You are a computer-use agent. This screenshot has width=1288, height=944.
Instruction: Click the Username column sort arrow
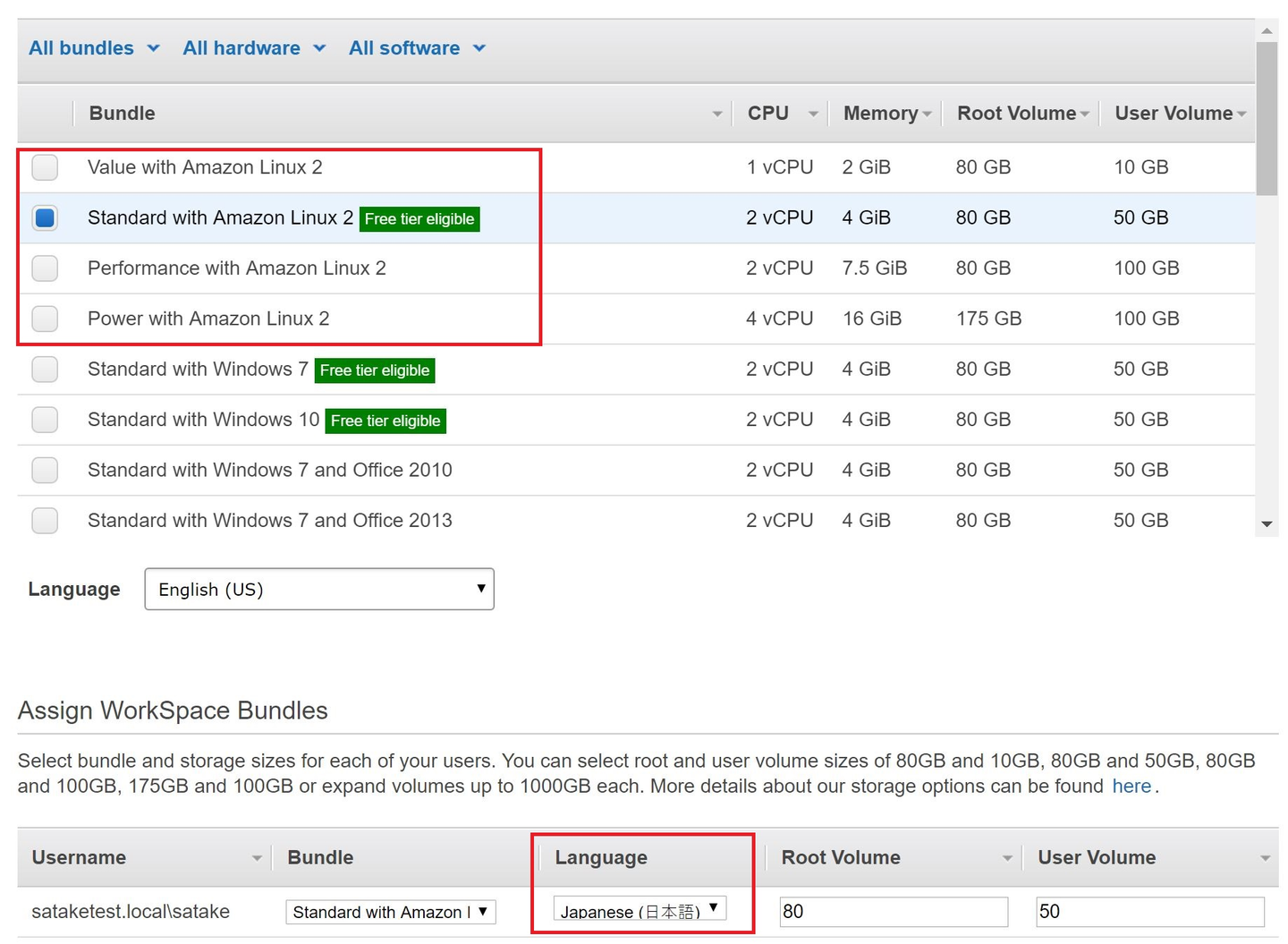tap(257, 858)
